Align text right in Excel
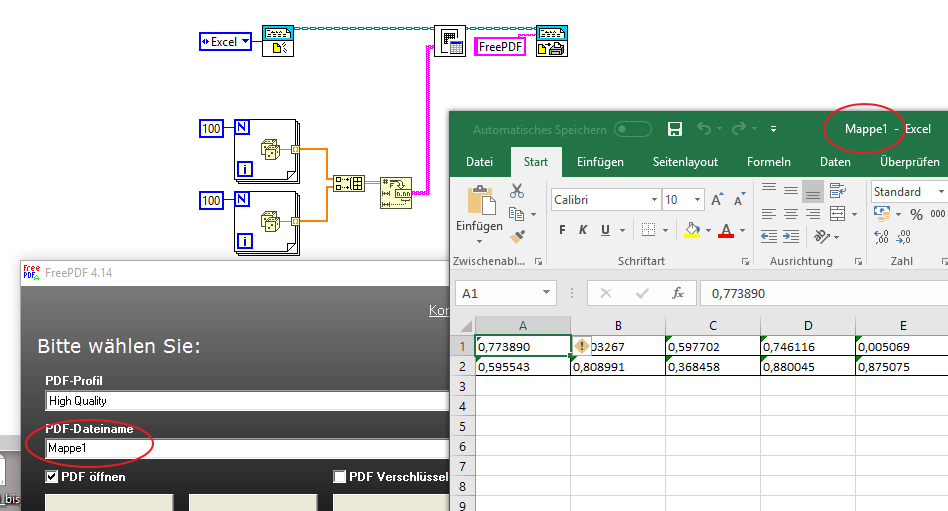This screenshot has width=948, height=511. pos(813,214)
